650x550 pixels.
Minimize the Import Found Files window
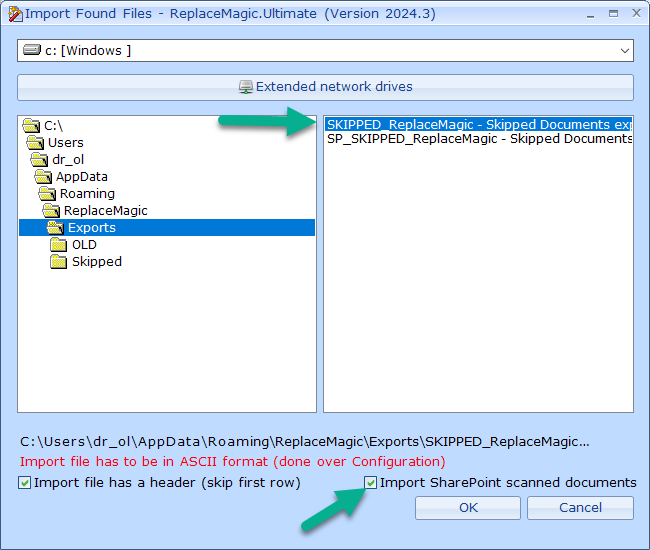pos(590,15)
